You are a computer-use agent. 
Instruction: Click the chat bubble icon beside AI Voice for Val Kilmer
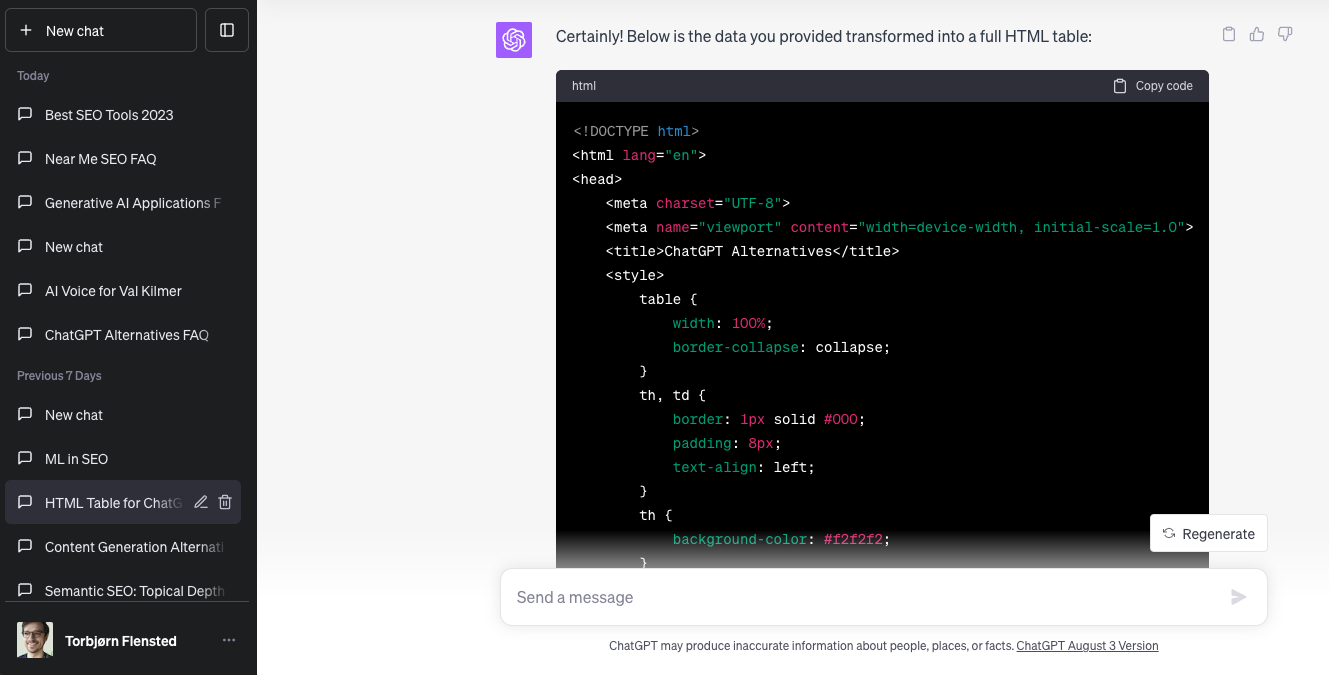pyautogui.click(x=25, y=290)
